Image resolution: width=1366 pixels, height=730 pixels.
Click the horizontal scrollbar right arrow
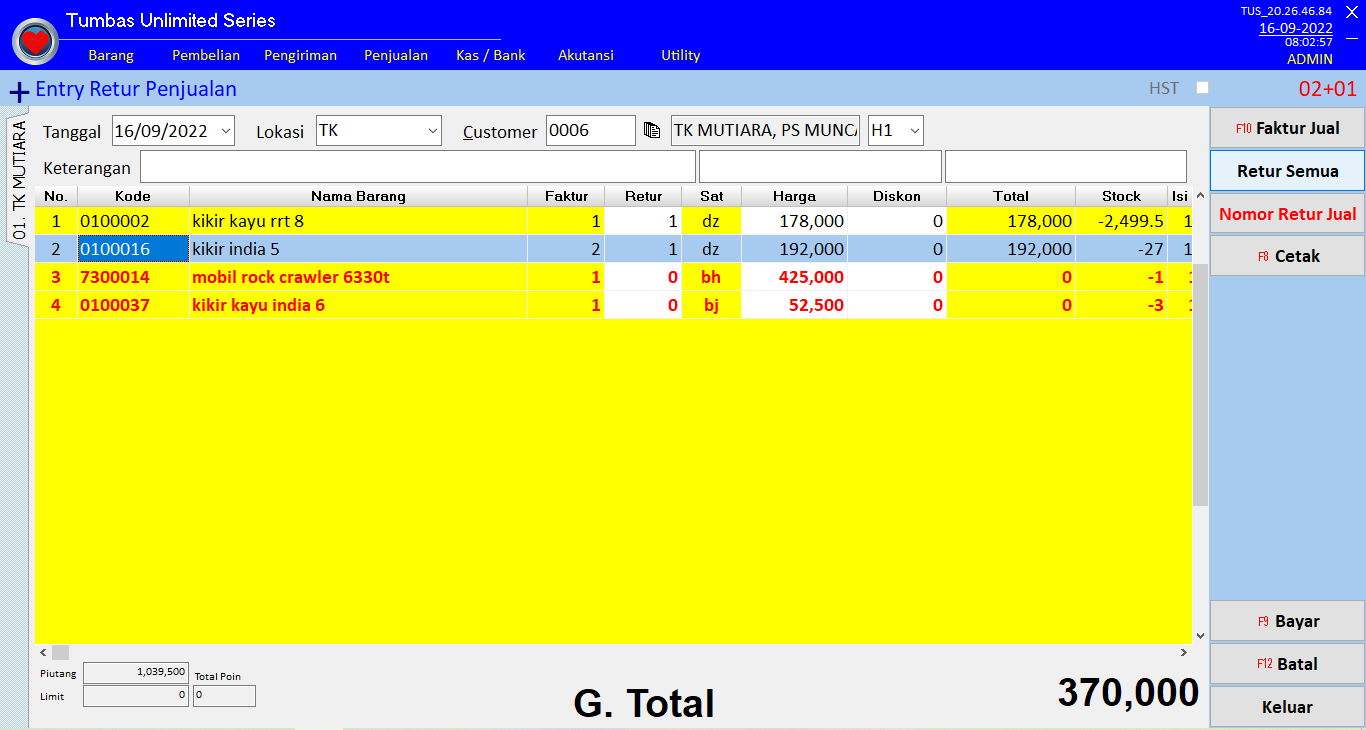tap(1184, 652)
